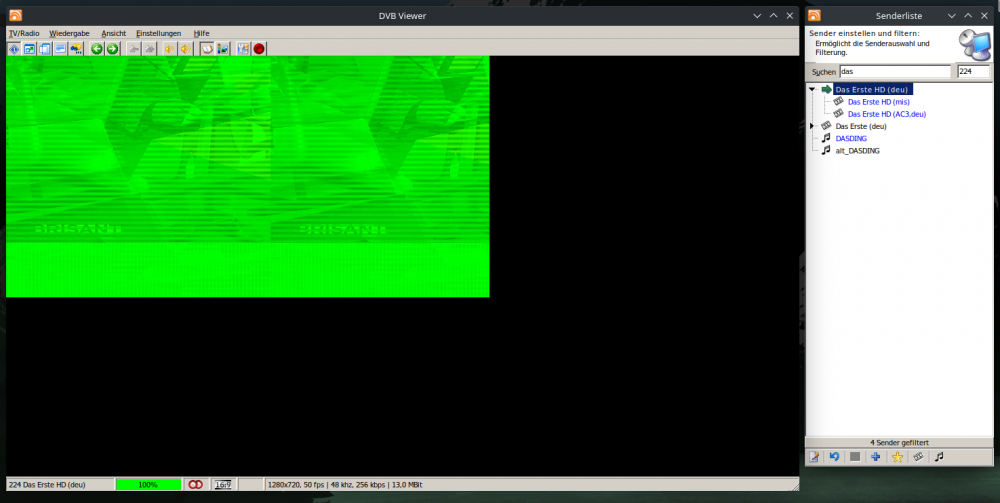Click the window-with-green-arrow toolbar icon
Screen dimensions: 1000x503
pyautogui.click(x=29, y=48)
